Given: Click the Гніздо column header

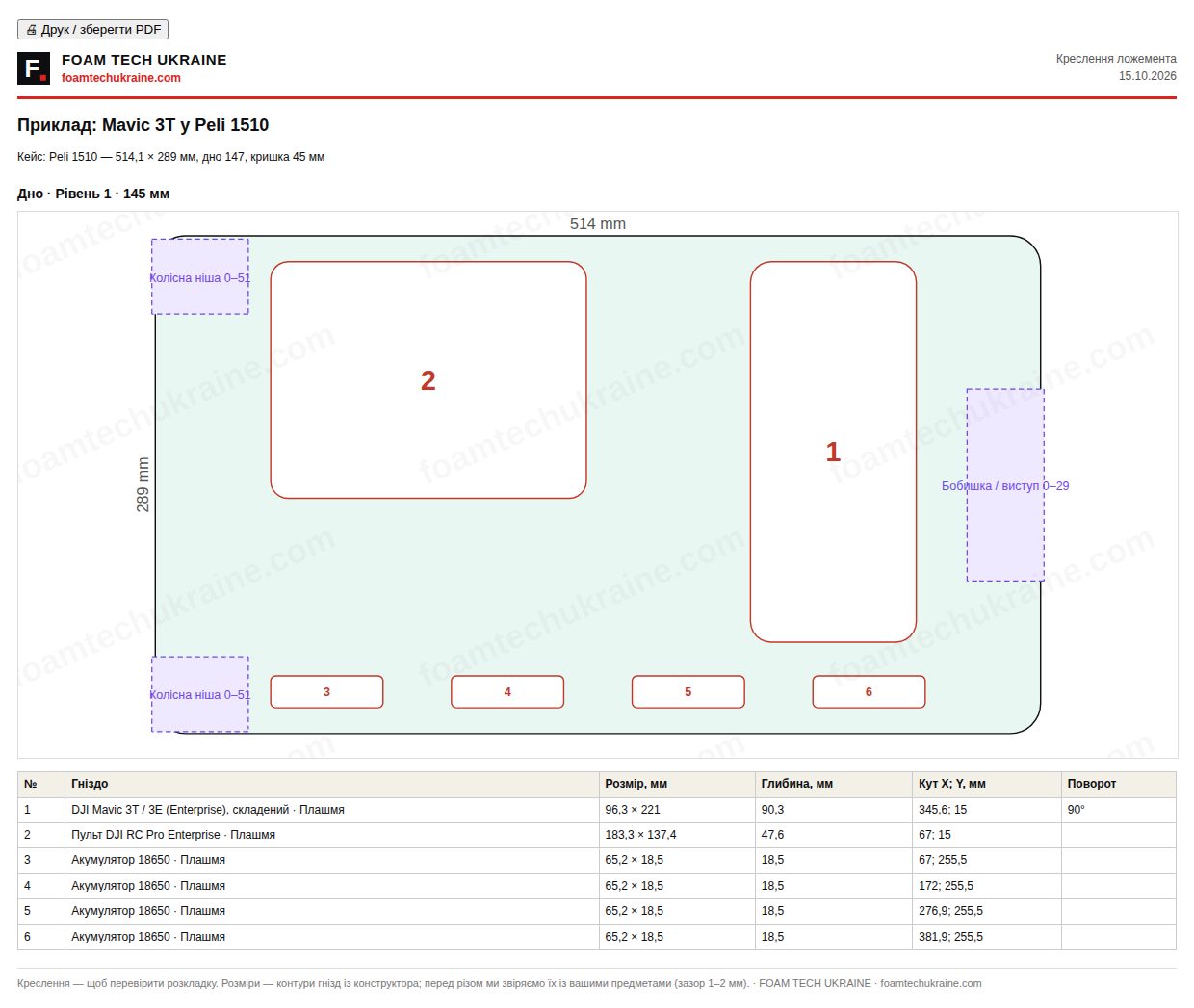Looking at the screenshot, I should click(331, 784).
